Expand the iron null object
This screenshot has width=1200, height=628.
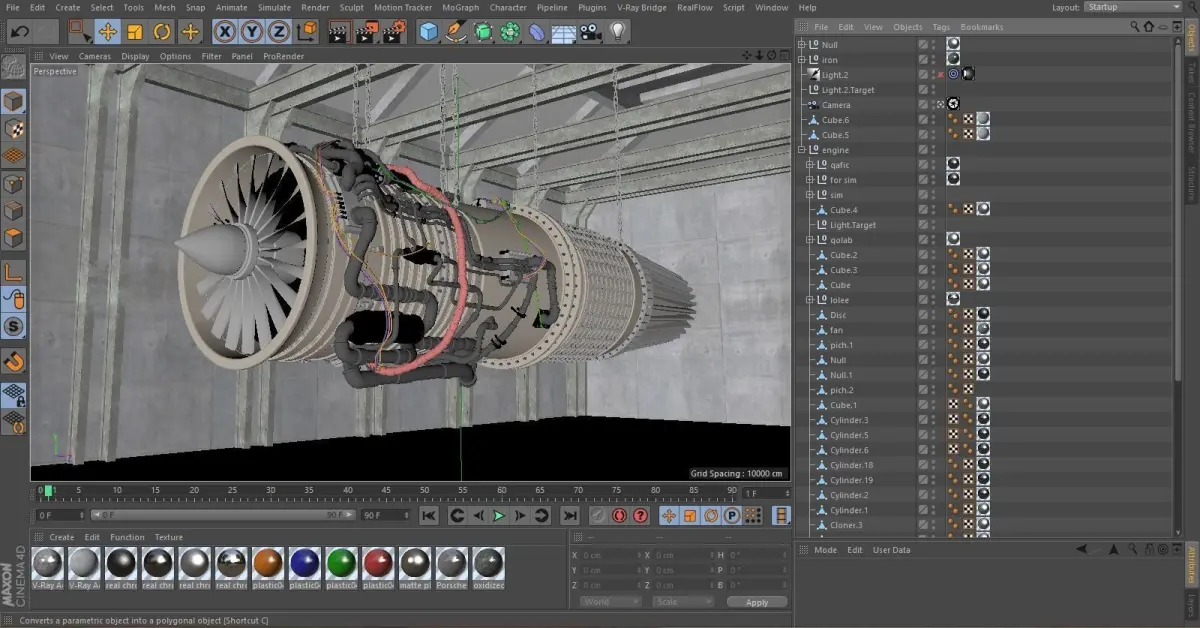click(x=801, y=60)
